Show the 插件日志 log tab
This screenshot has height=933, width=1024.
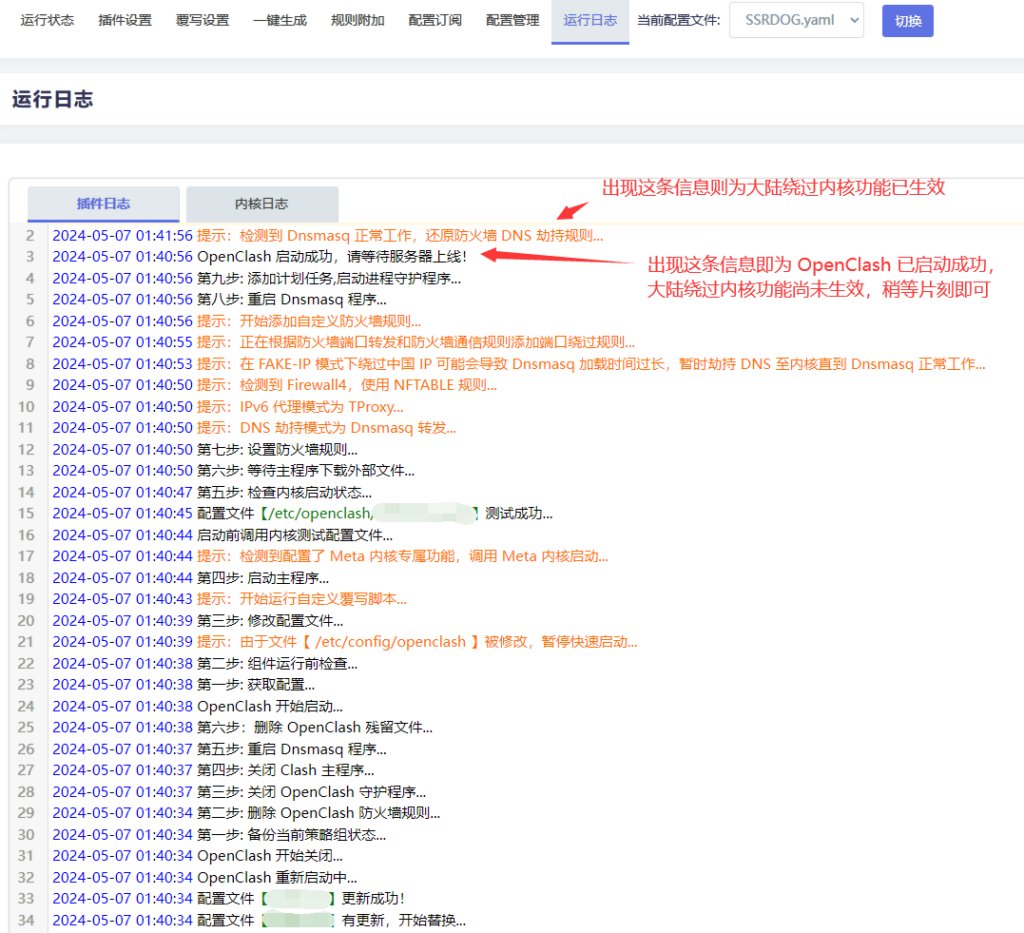click(103, 204)
